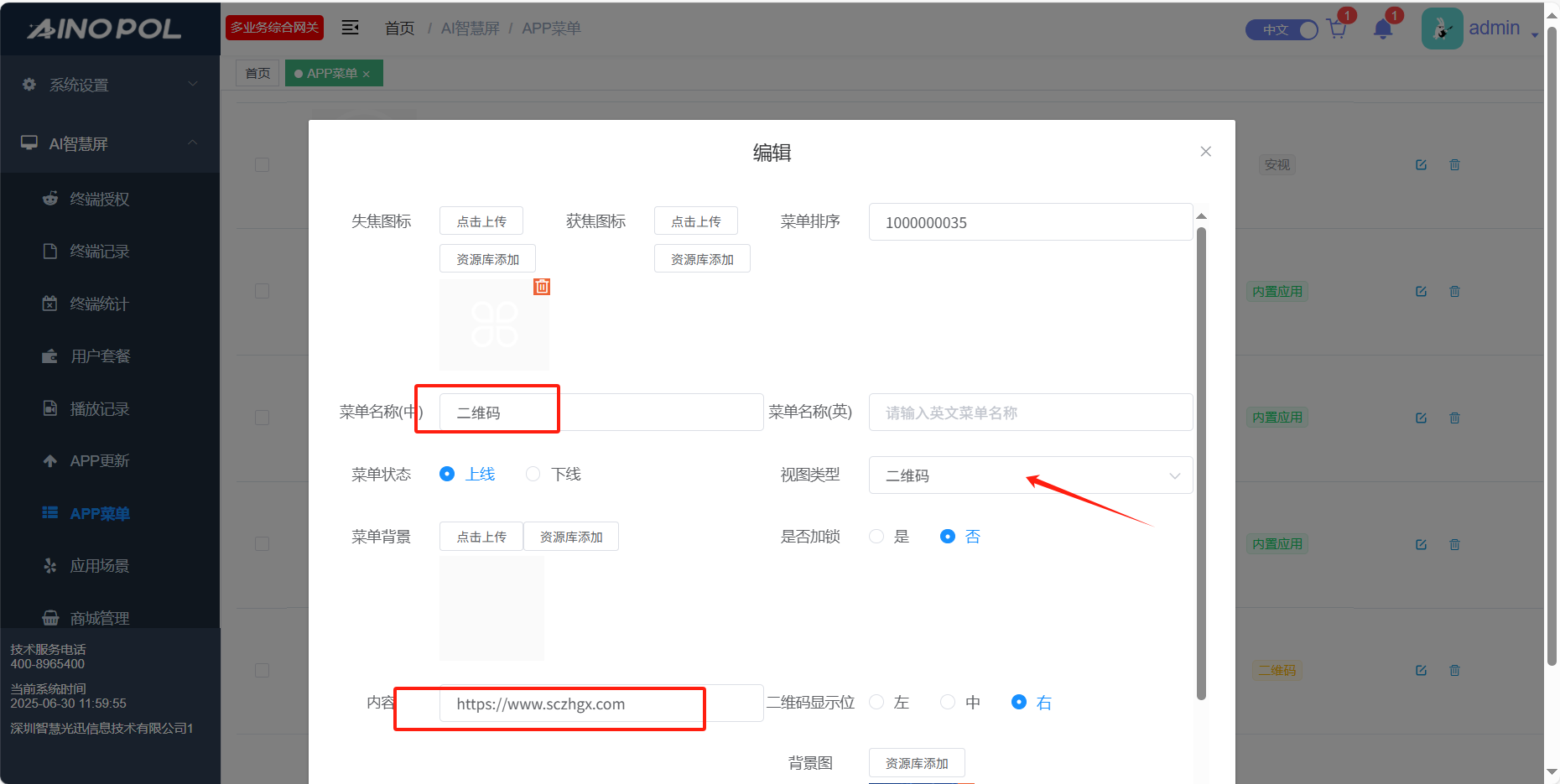Click the 菜单名称(英) input field
Viewport: 1560px width, 784px height.
[x=1030, y=413]
